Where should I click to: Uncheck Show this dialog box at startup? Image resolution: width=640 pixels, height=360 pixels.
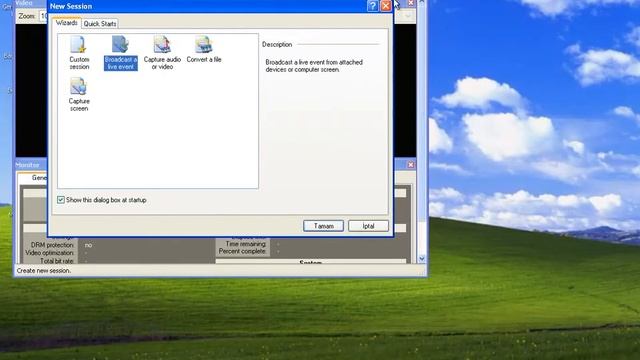click(x=61, y=200)
